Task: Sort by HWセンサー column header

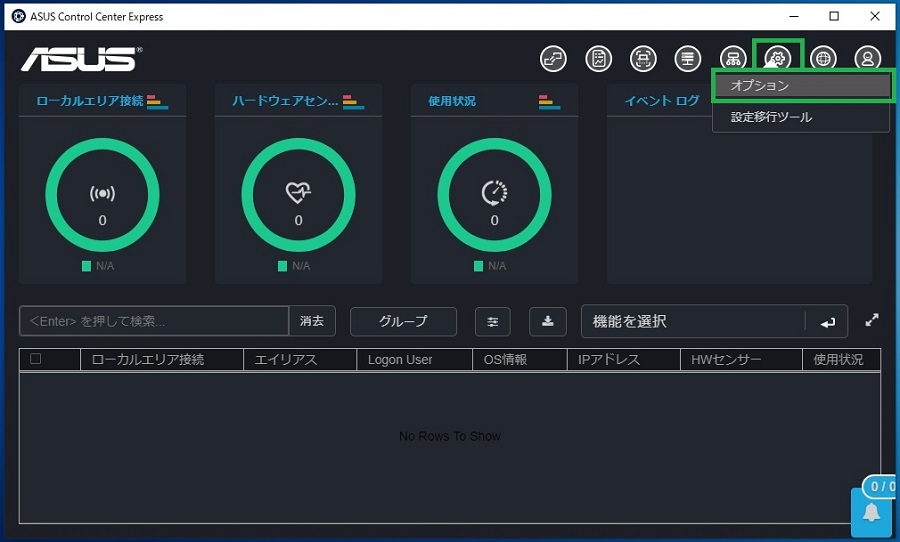Action: [741, 359]
